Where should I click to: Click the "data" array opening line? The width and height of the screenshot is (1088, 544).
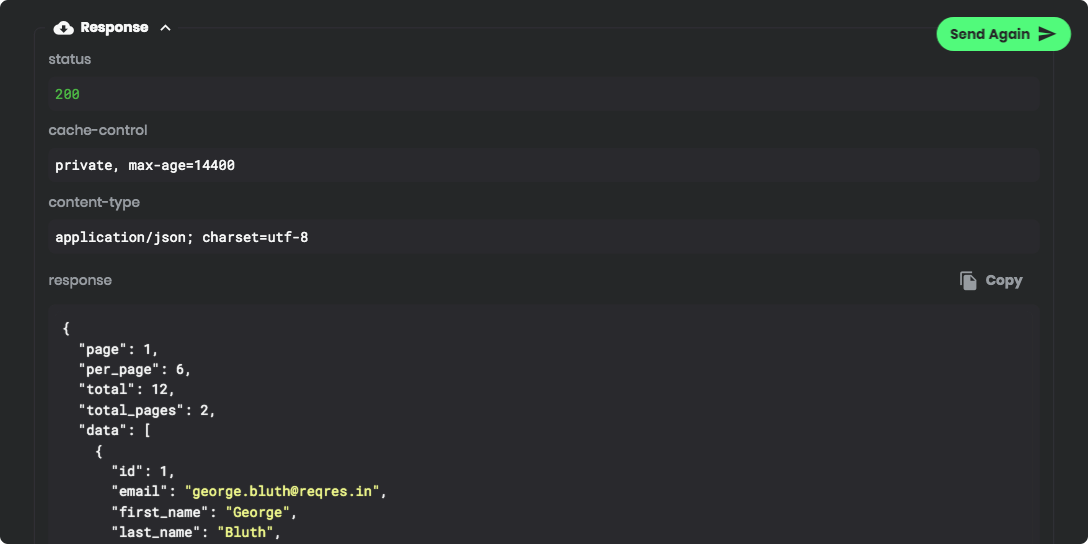pyautogui.click(x=114, y=430)
